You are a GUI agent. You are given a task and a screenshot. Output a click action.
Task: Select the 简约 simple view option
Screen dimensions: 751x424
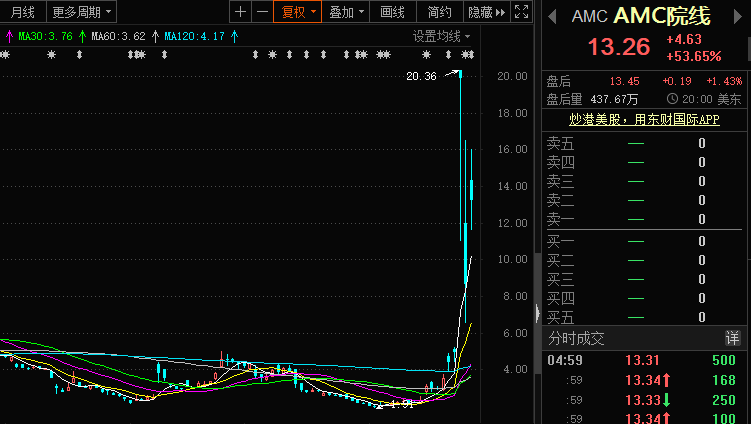click(x=439, y=12)
